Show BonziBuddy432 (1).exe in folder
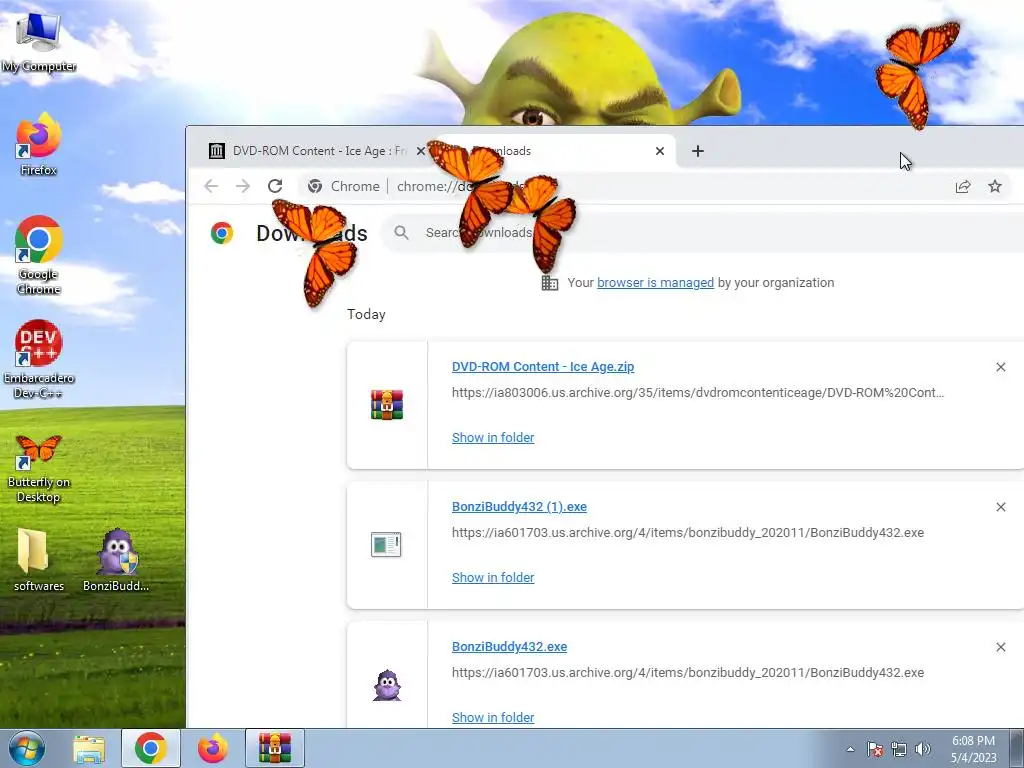This screenshot has width=1024, height=768. [x=493, y=577]
